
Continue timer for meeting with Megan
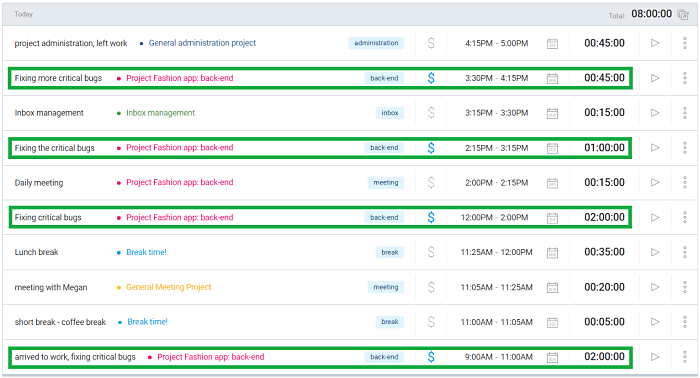click(655, 287)
